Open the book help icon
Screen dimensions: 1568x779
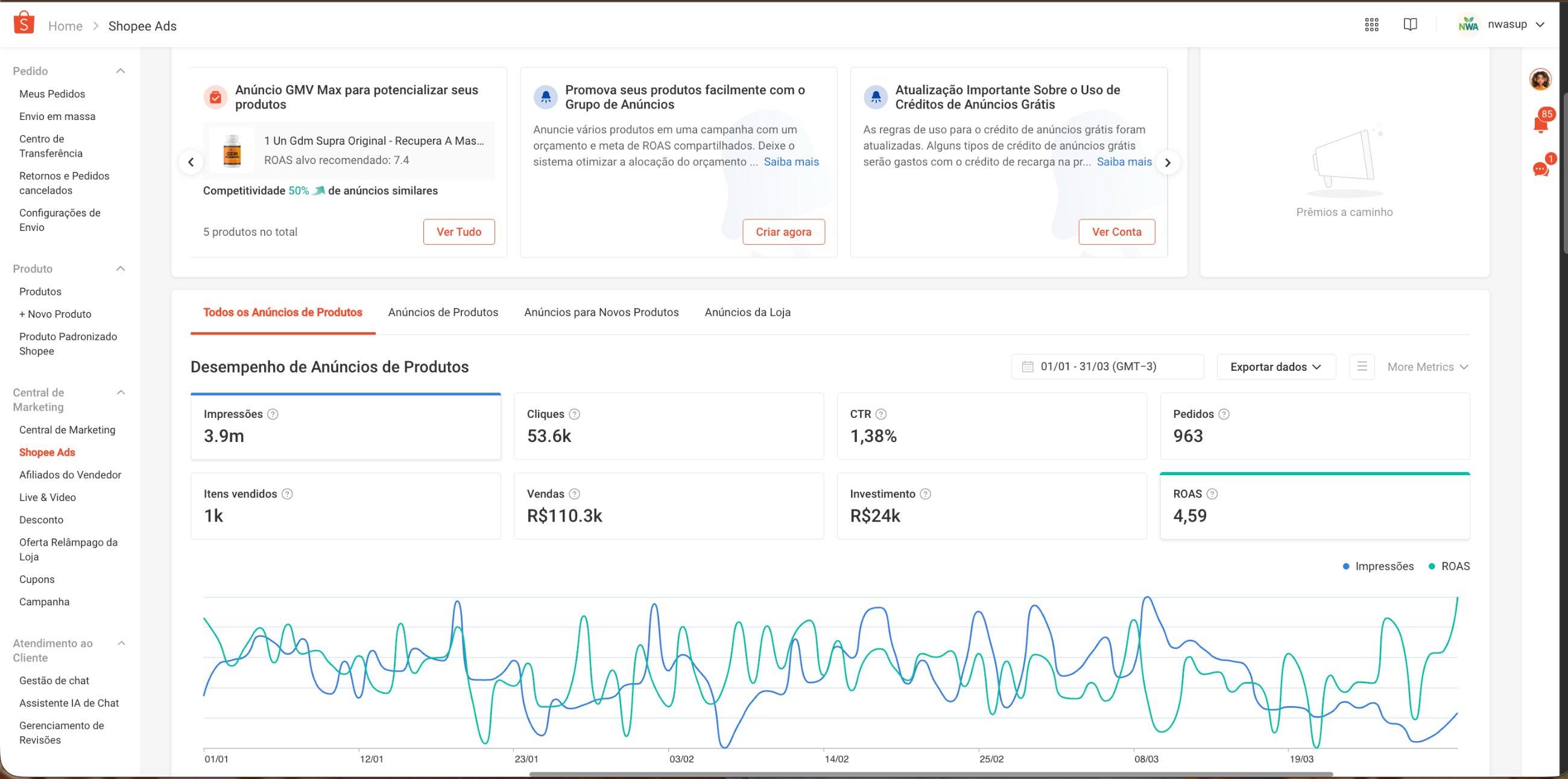click(1410, 24)
